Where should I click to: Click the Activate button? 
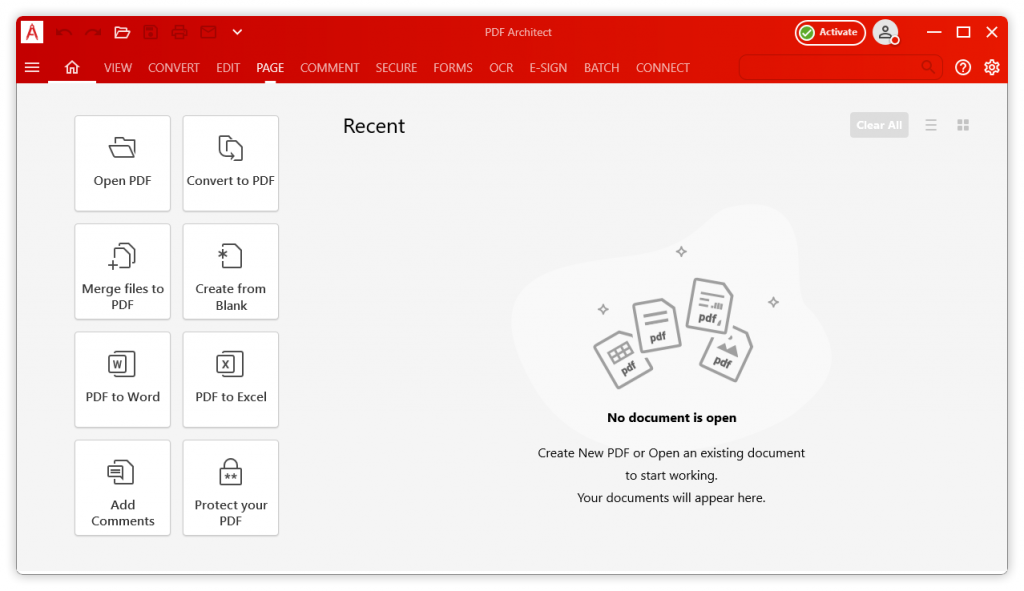click(x=830, y=32)
